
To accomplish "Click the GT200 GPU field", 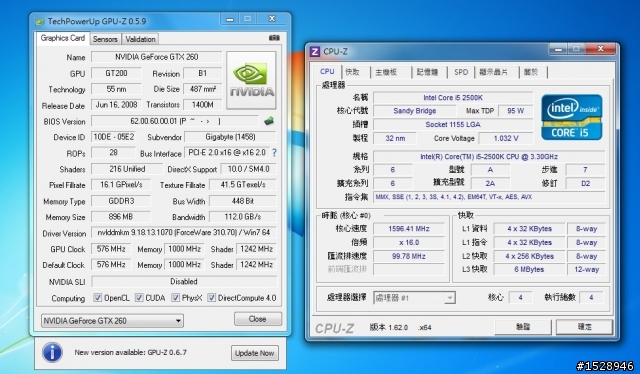I will click(116, 73).
